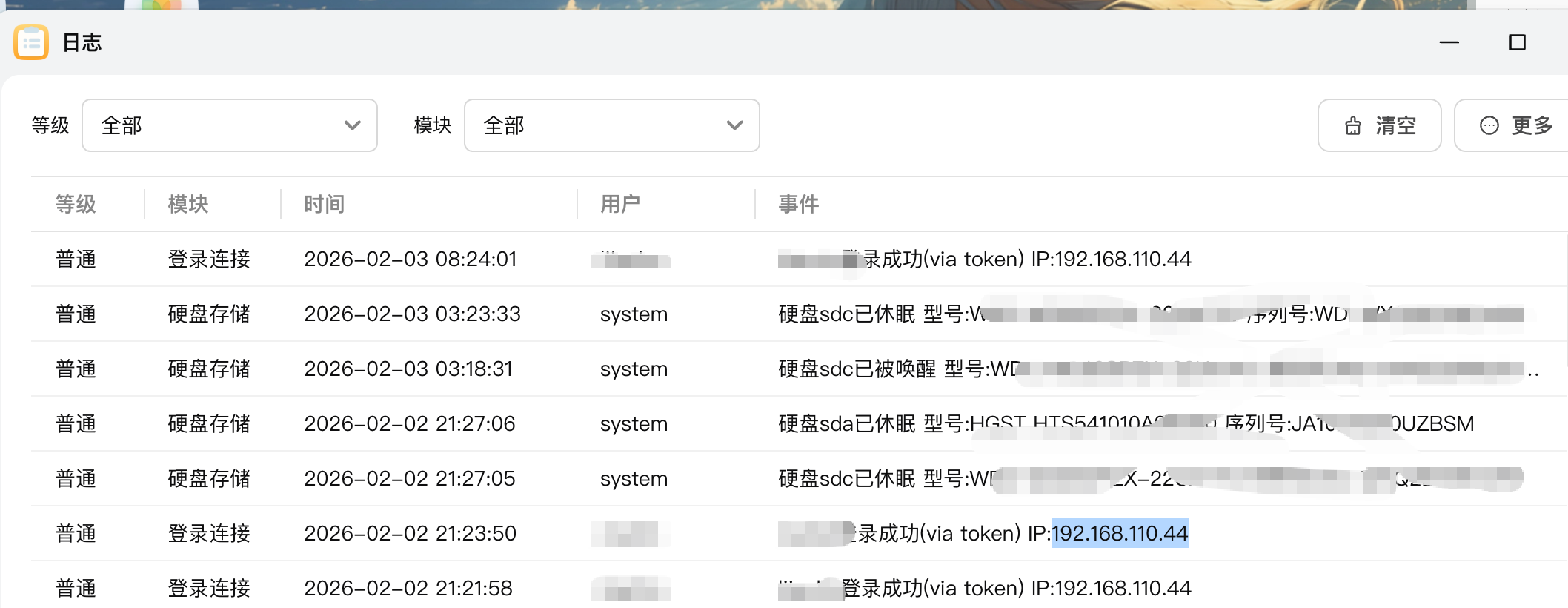Click system user in the 21:27:06 row
1568x608 pixels.
click(634, 424)
